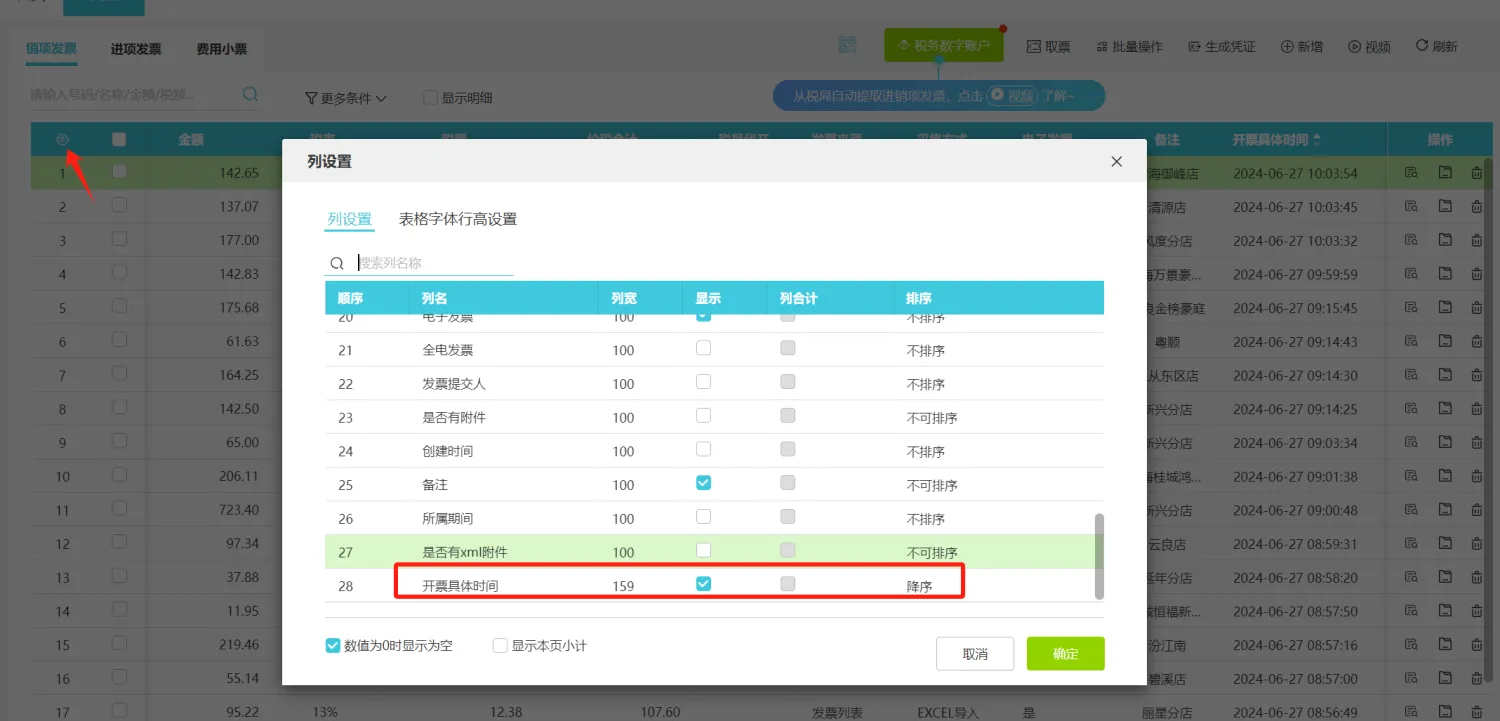Close the 列设置 dialog with the X
1500x721 pixels.
[x=1117, y=162]
